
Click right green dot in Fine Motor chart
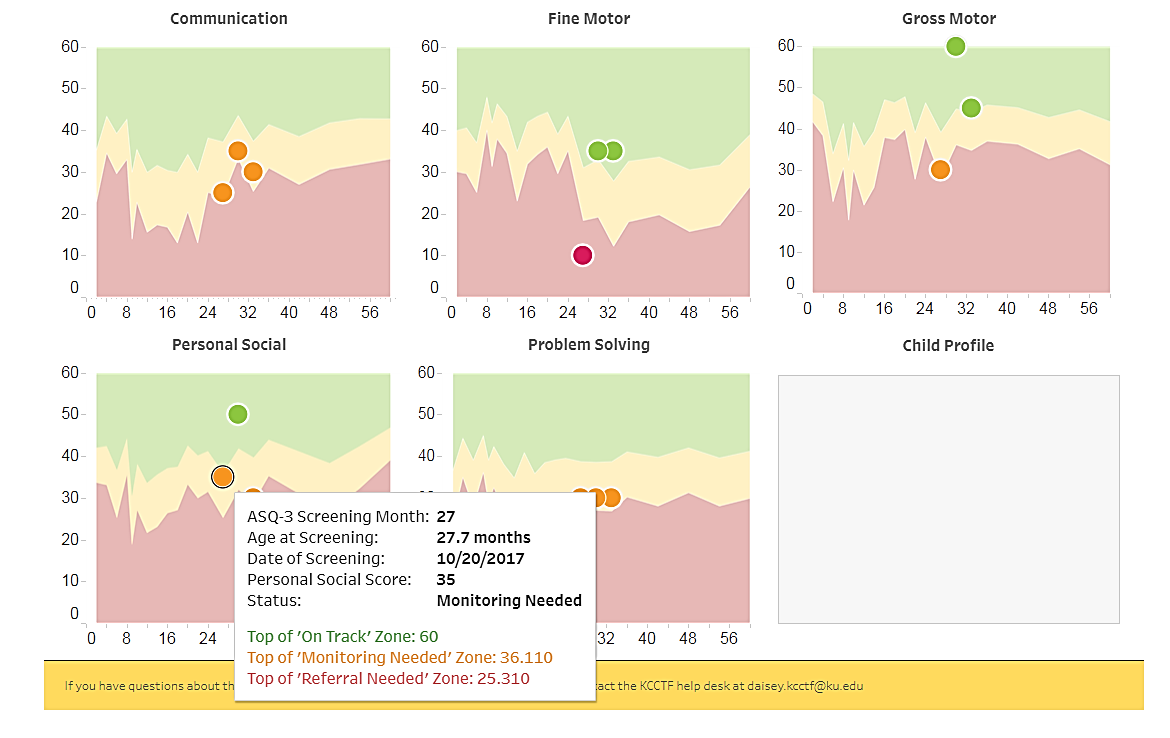tap(613, 151)
